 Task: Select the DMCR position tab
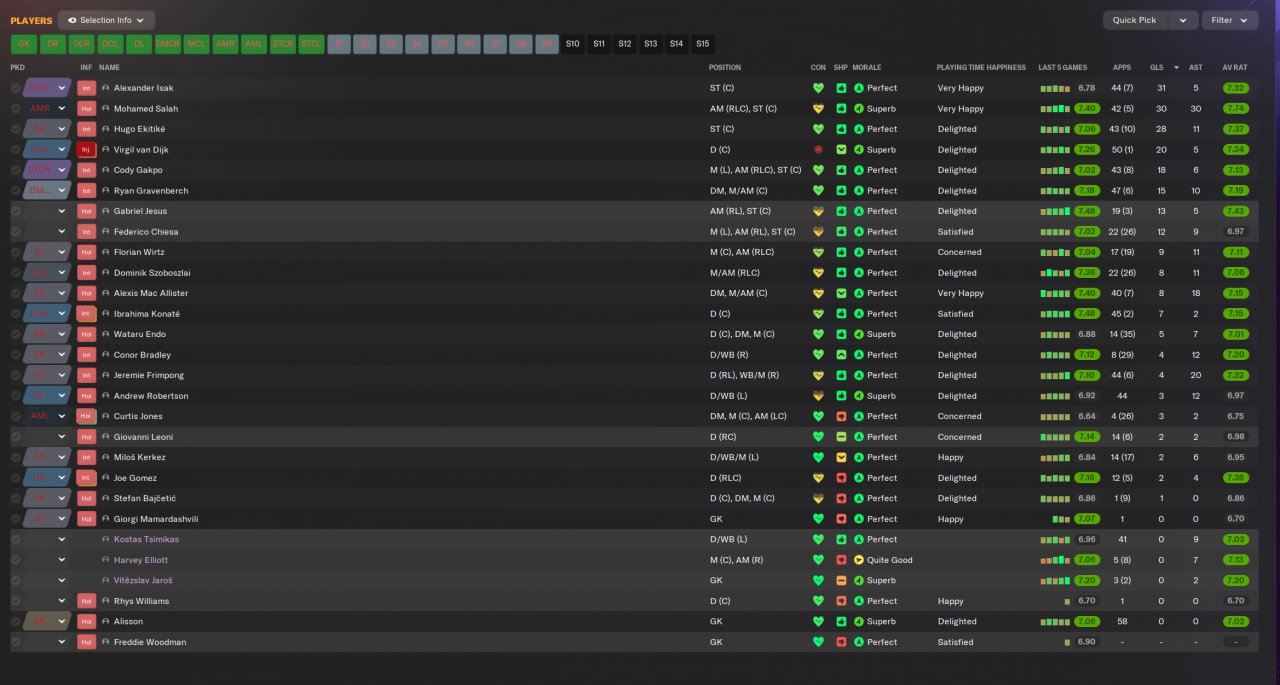(x=168, y=44)
